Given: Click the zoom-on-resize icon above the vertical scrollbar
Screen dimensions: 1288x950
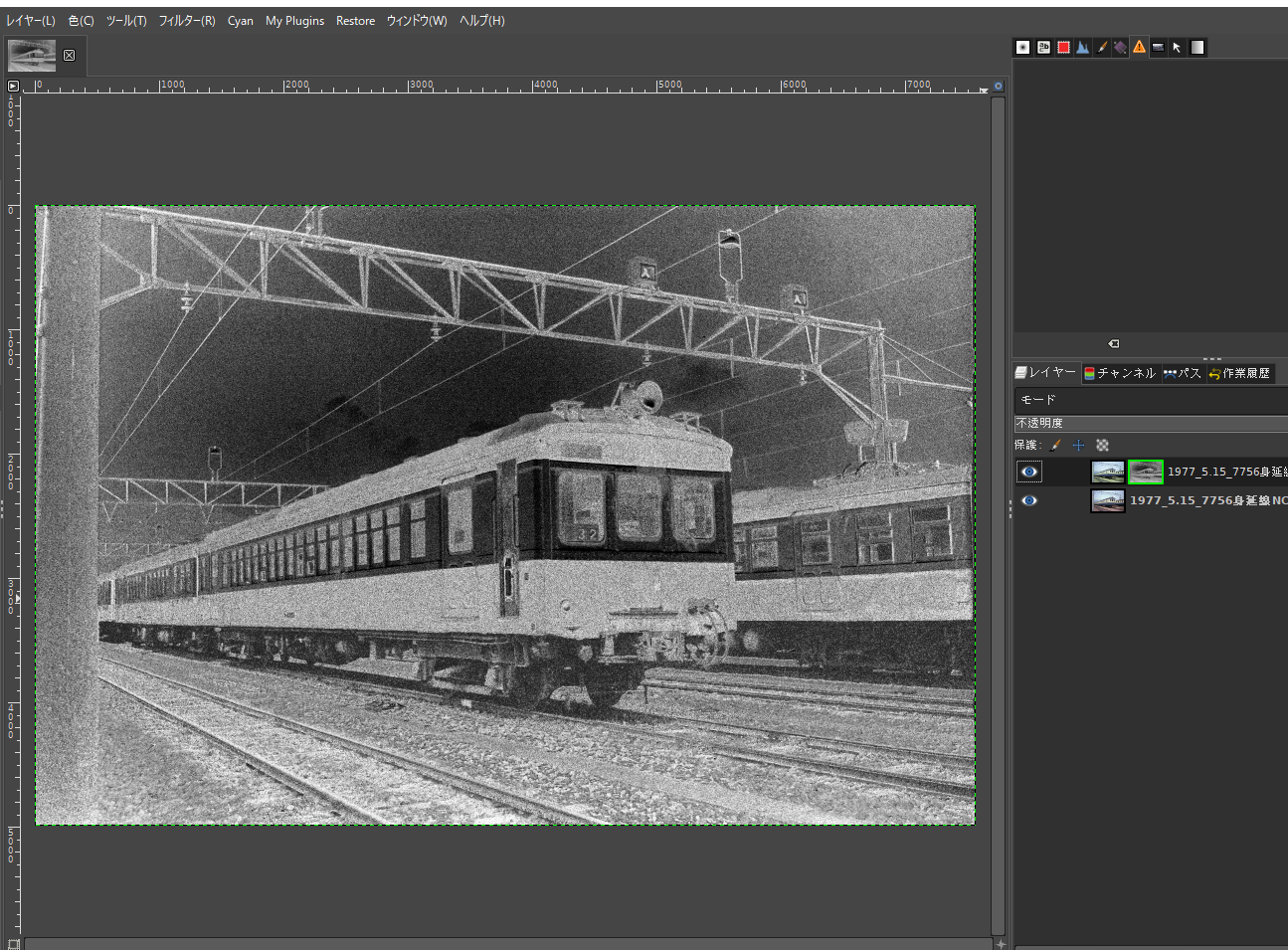Looking at the screenshot, I should pos(999,87).
